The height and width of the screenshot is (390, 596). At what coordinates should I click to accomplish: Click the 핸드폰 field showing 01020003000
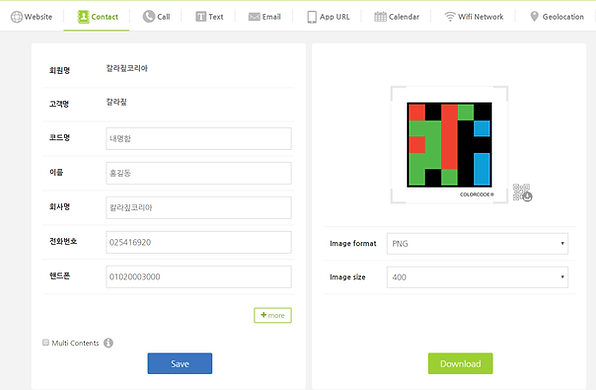click(199, 277)
